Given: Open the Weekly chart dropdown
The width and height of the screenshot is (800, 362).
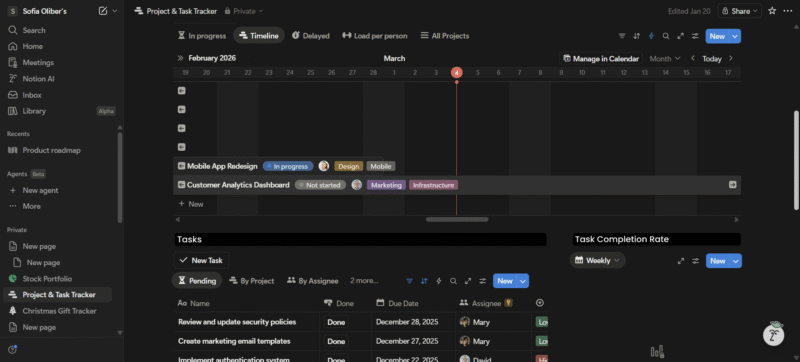Looking at the screenshot, I should [597, 261].
